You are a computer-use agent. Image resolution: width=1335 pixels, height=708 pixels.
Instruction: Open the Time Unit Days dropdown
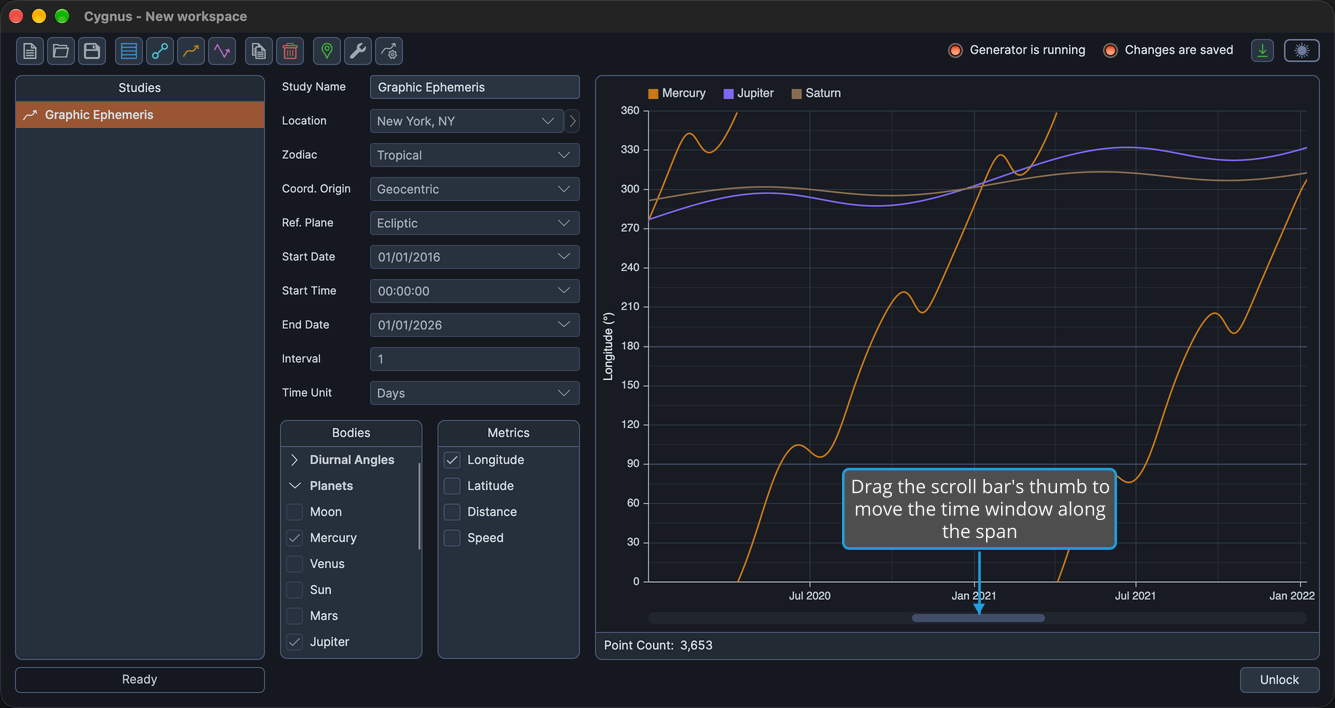pyautogui.click(x=475, y=393)
